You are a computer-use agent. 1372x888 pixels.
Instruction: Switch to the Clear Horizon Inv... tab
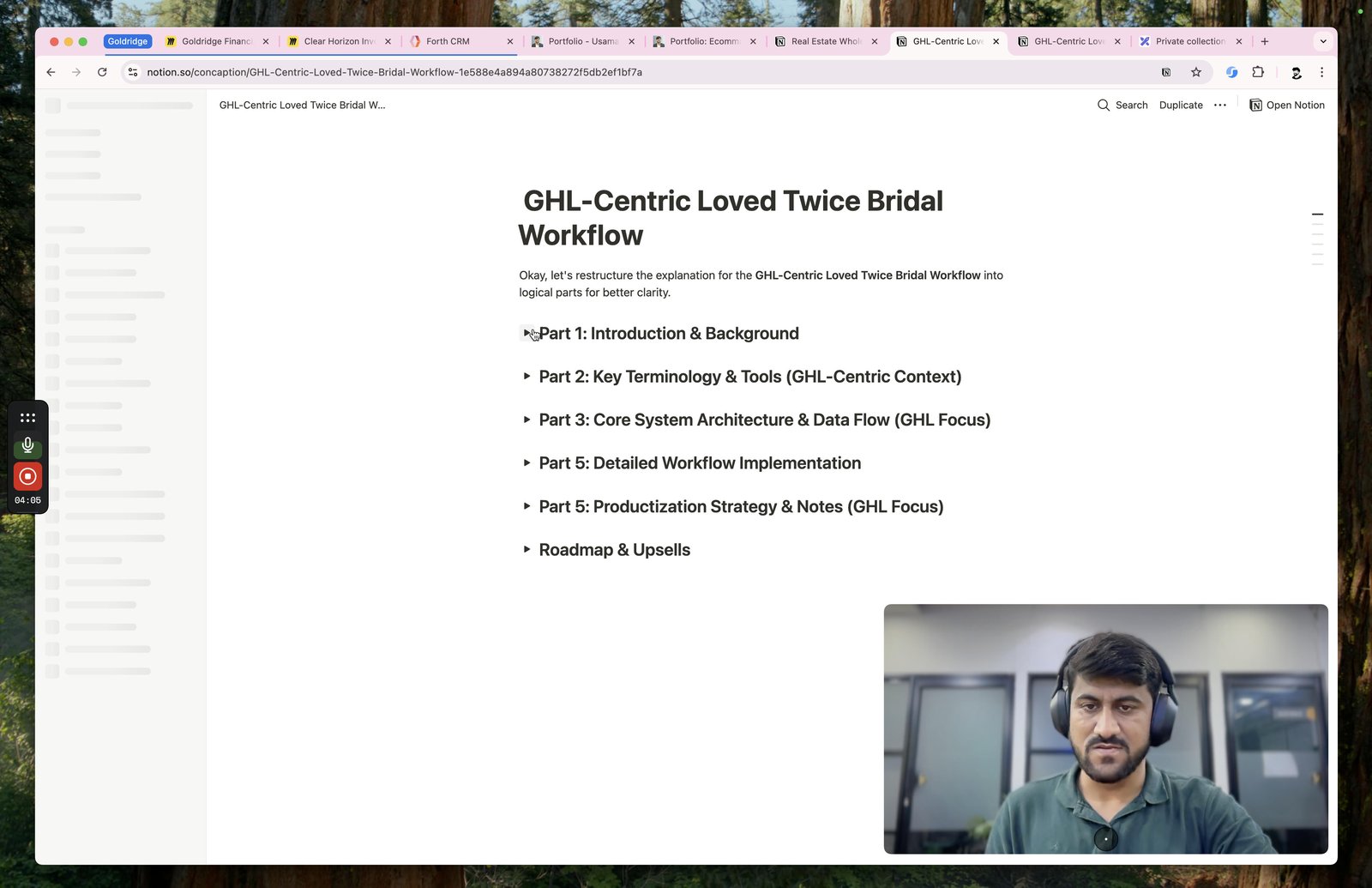point(339,41)
